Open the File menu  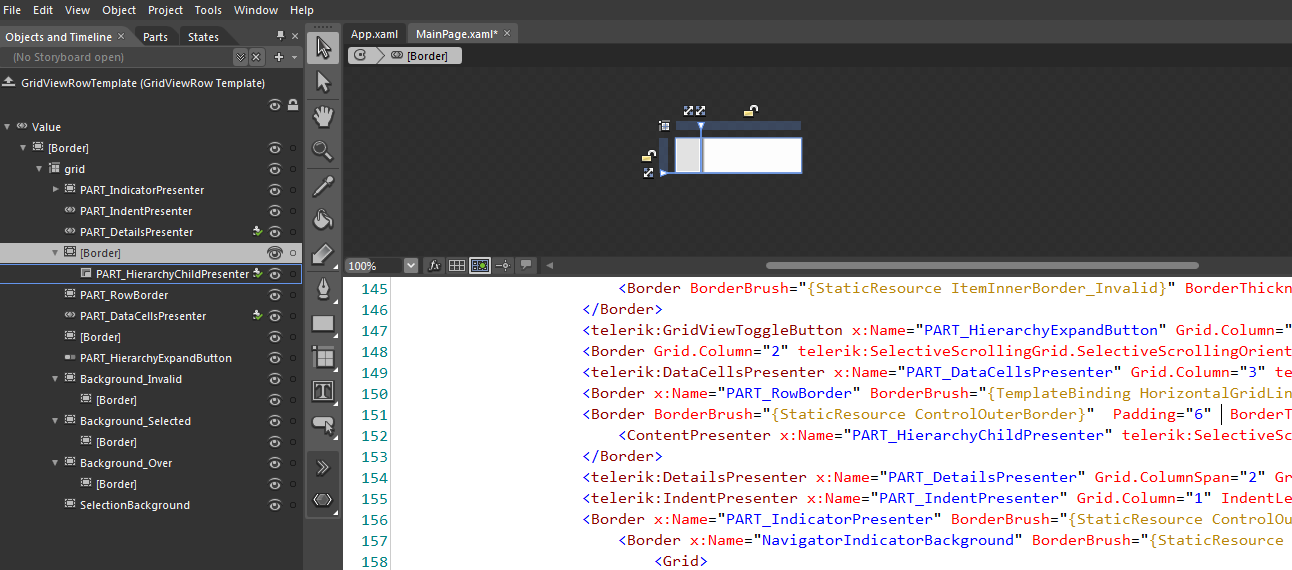(x=12, y=10)
